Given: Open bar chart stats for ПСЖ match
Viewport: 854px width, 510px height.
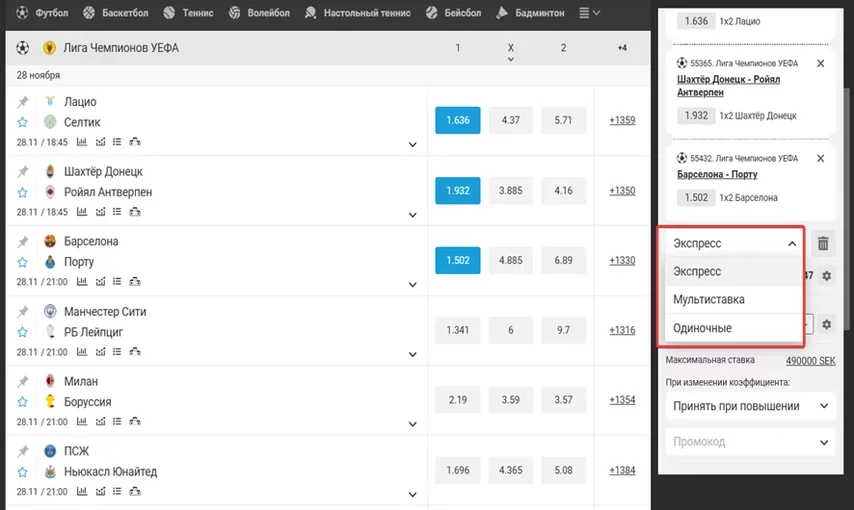Looking at the screenshot, I should coord(82,491).
